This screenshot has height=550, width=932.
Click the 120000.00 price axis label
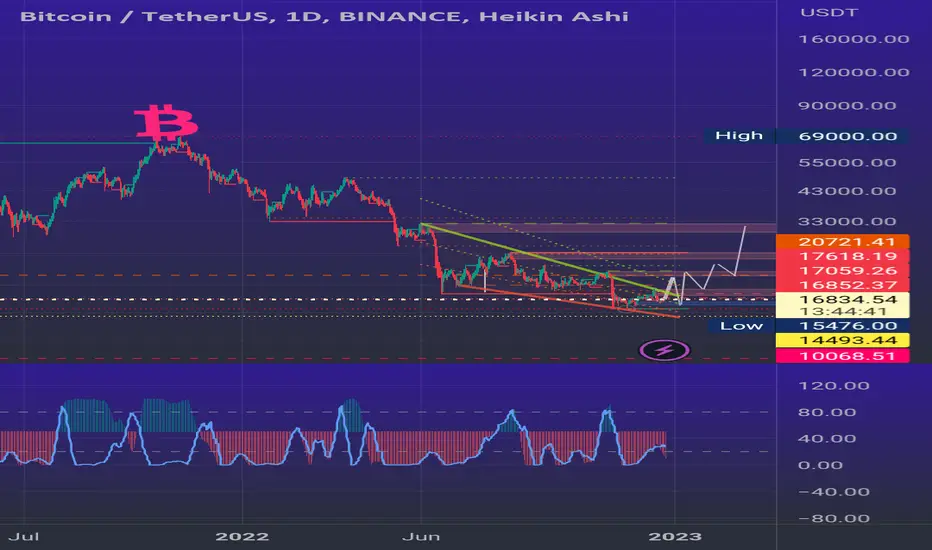point(854,73)
